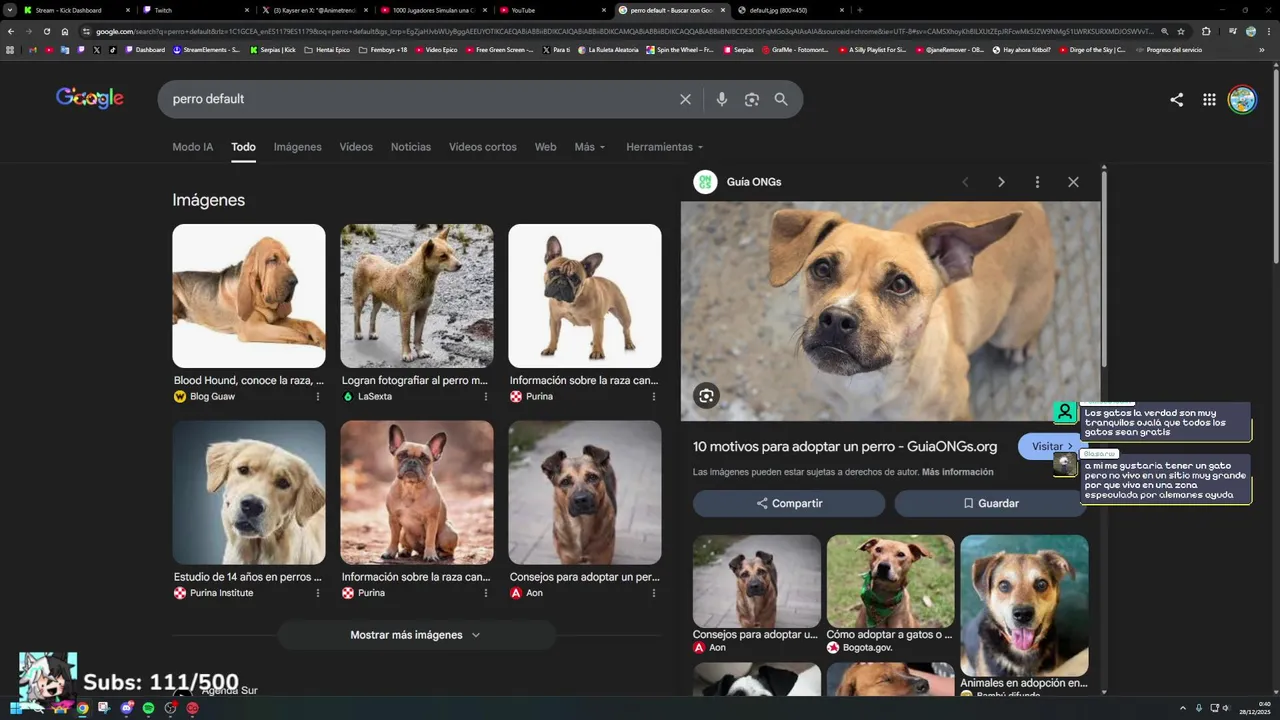Open Bogota.gov related dog image
1280x720 pixels.
(890, 581)
